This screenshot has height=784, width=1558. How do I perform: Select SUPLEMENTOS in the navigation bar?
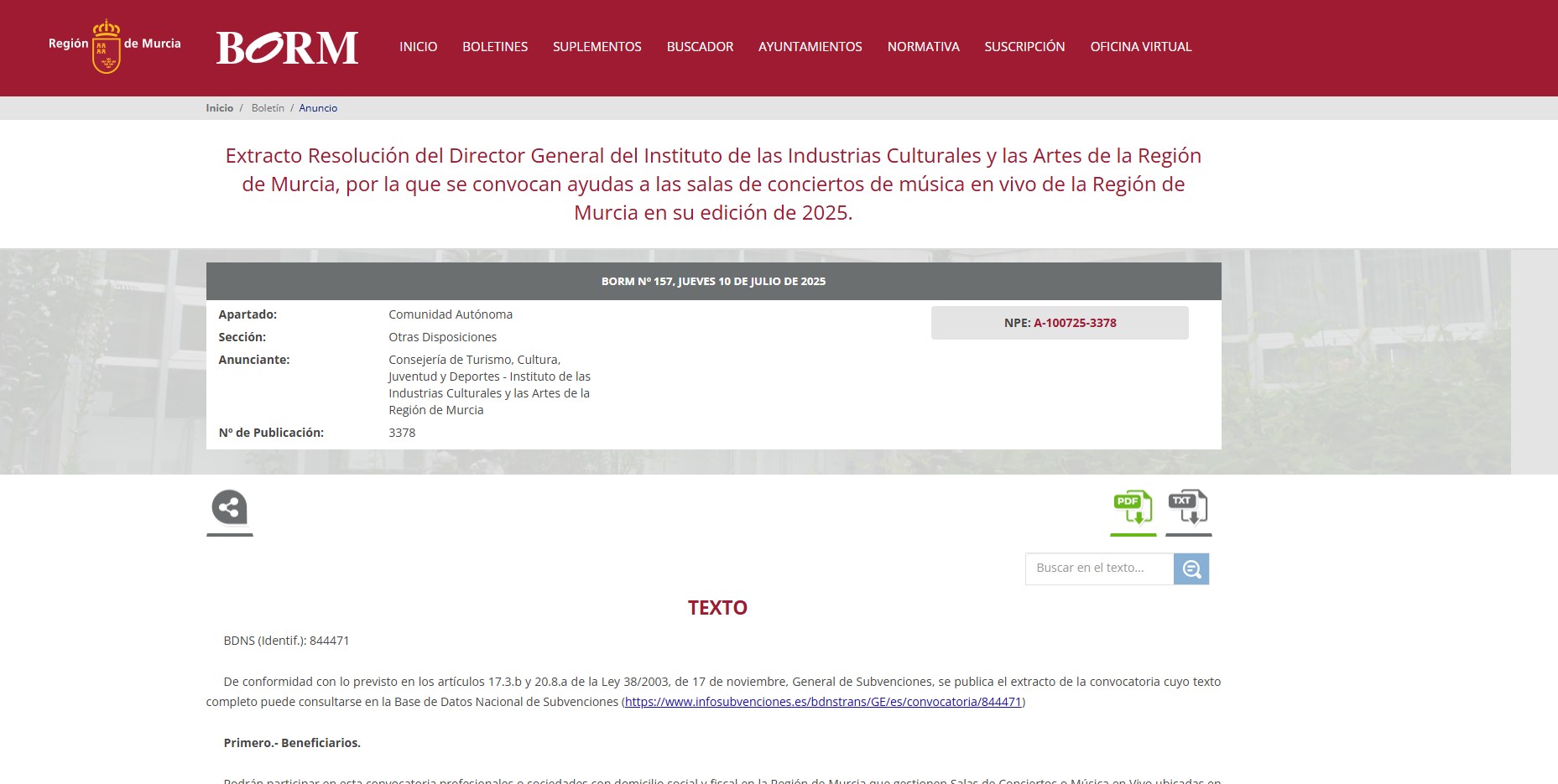tap(597, 47)
